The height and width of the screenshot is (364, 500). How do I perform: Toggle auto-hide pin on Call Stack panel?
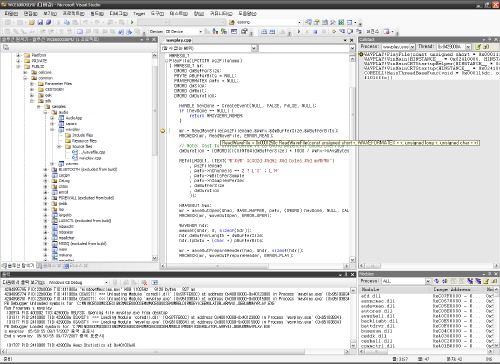(489, 39)
